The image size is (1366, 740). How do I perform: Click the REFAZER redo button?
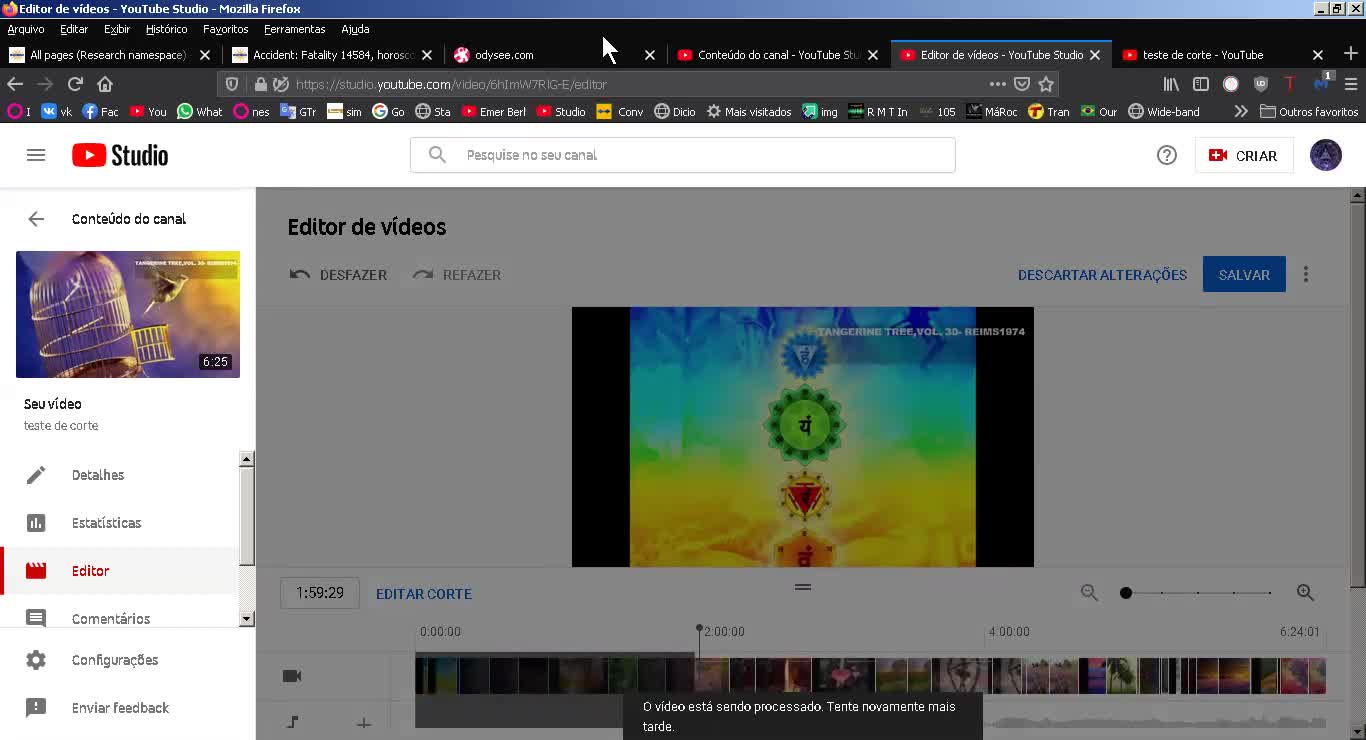pyautogui.click(x=457, y=275)
